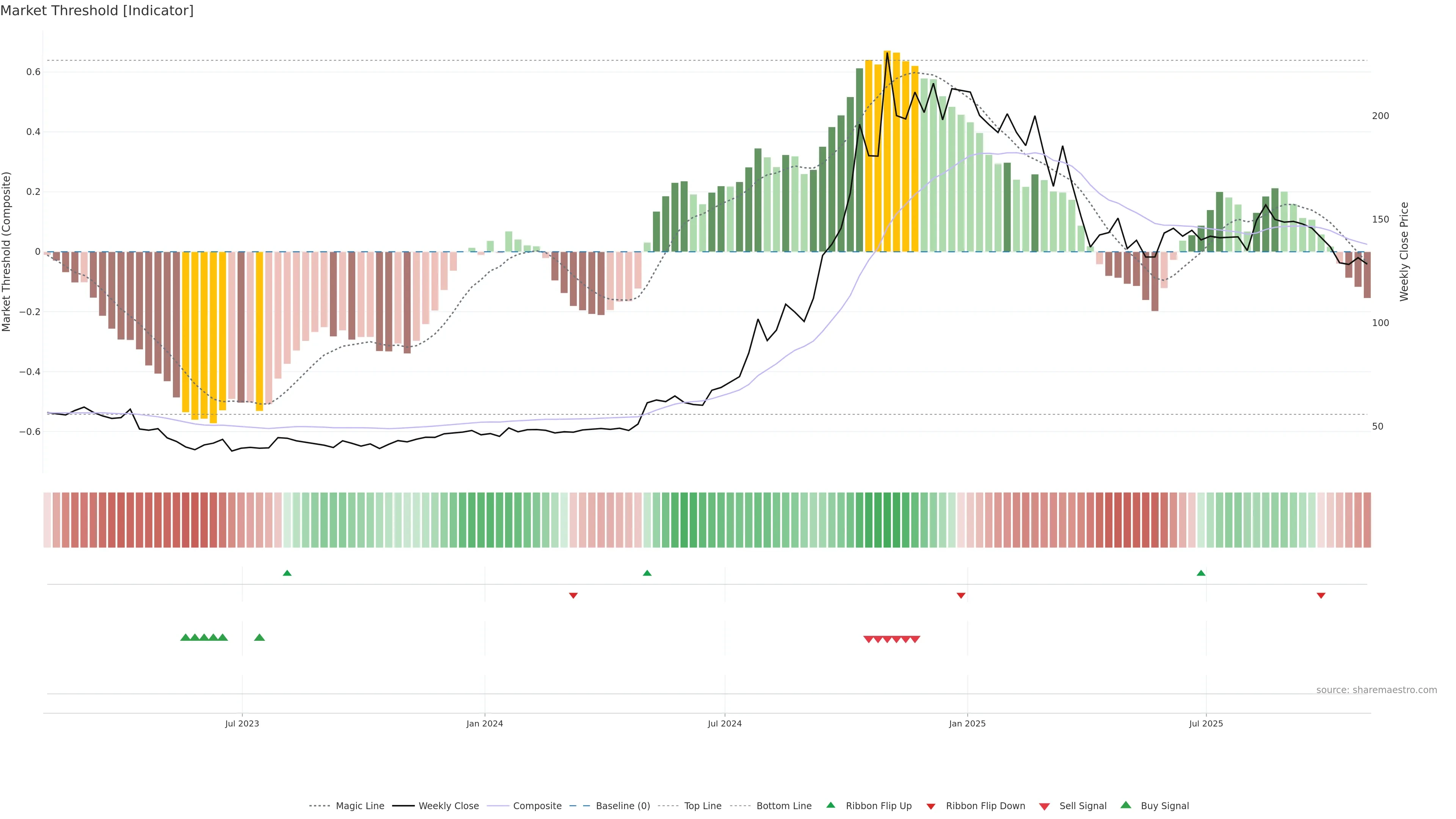Click the Buy Signal legend marker

point(1126,805)
